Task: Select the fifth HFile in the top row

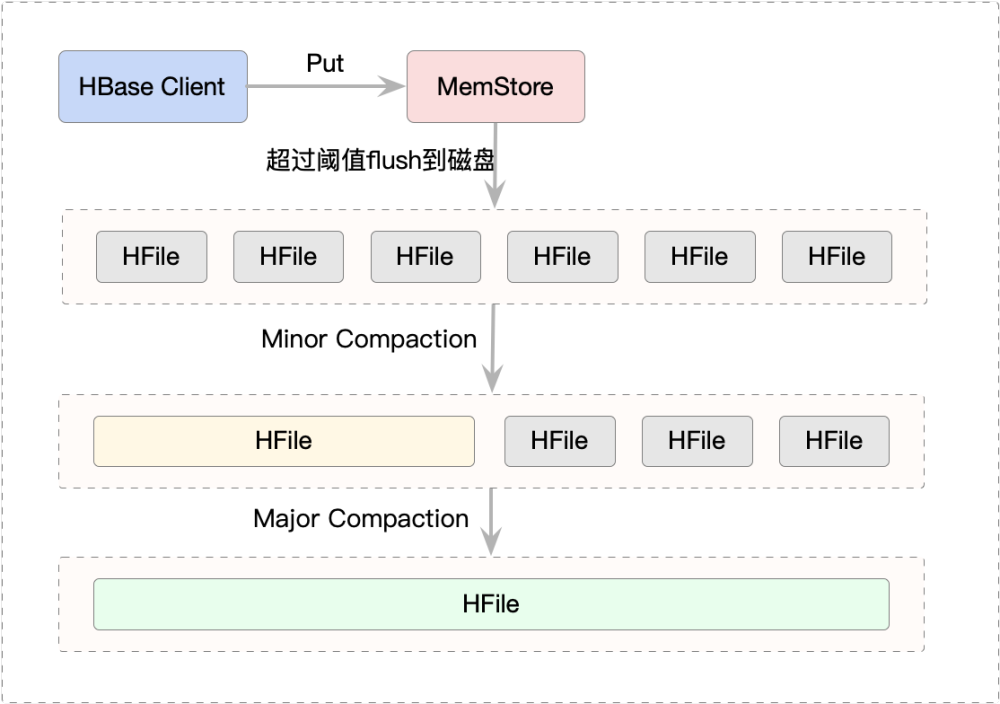Action: (x=699, y=257)
